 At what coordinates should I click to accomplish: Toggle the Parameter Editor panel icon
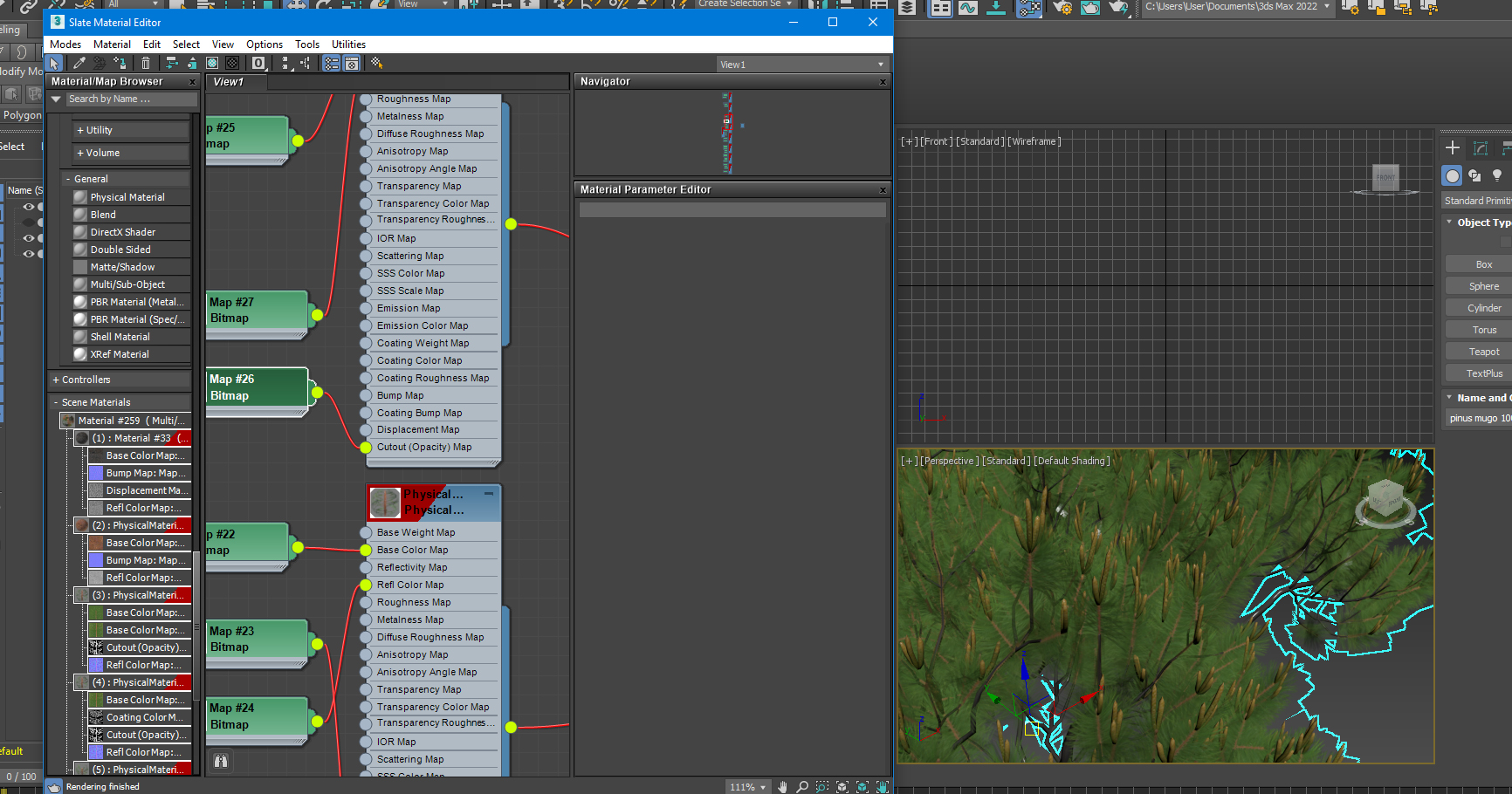click(352, 63)
